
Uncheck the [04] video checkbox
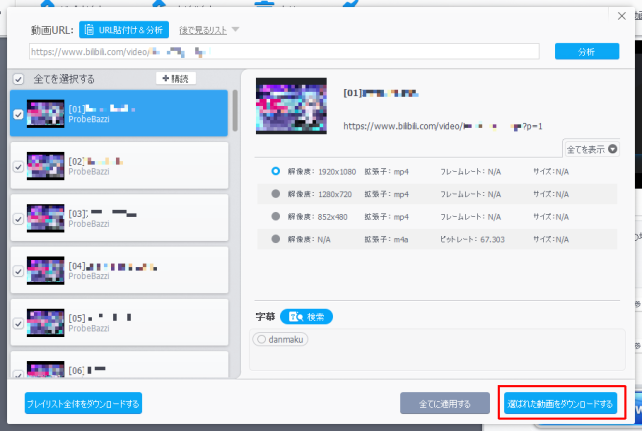[x=18, y=271]
